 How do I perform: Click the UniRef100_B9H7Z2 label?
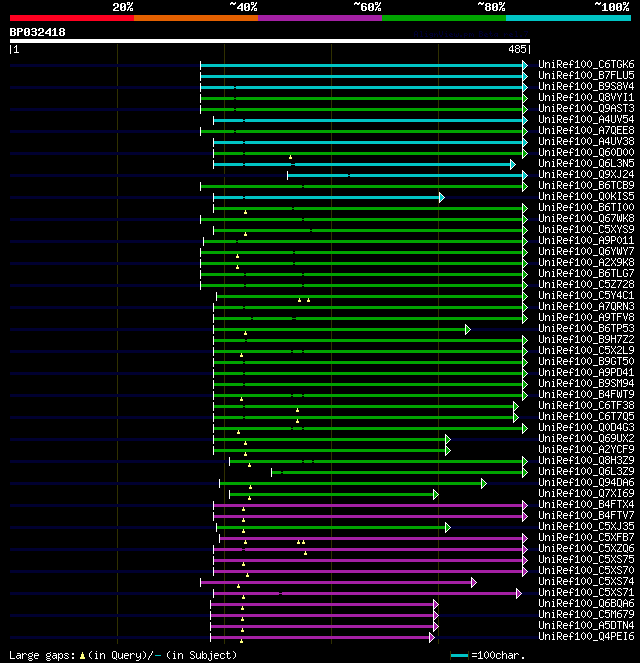[586, 339]
